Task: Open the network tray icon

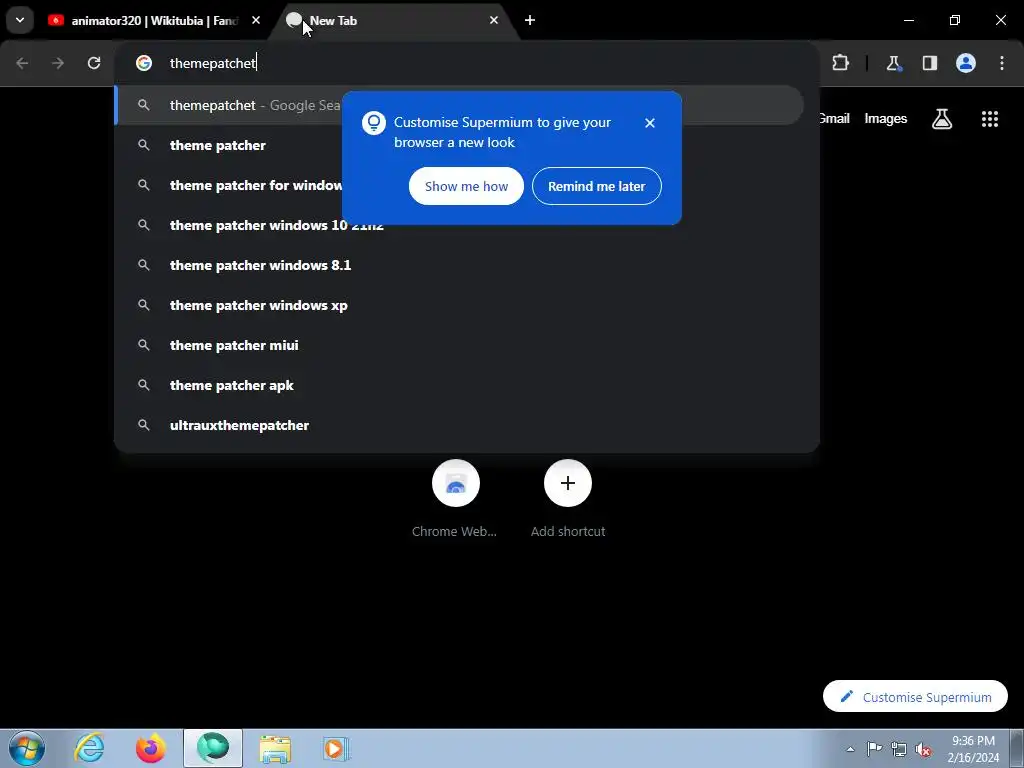Action: pos(899,749)
